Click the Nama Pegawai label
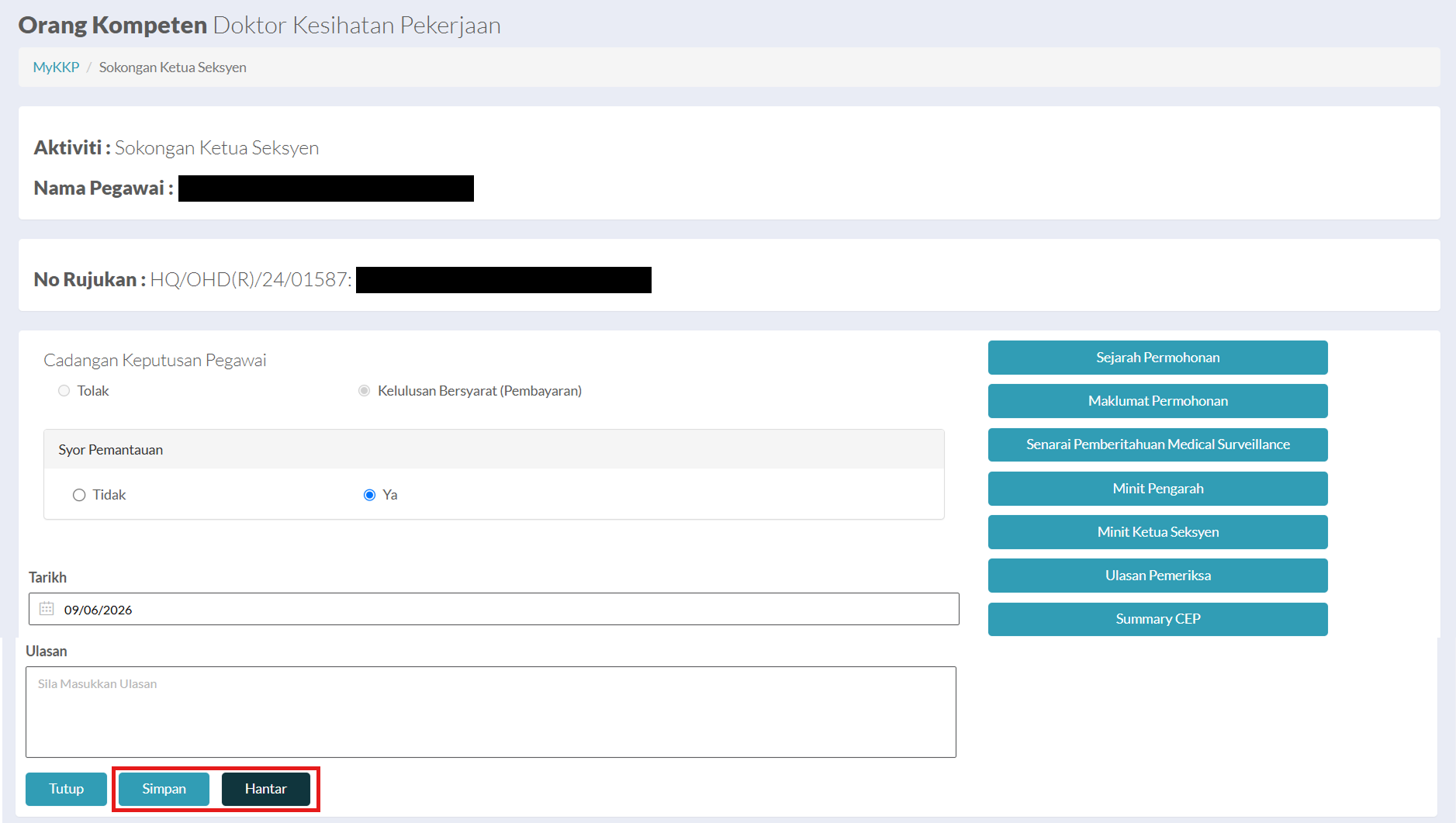Image resolution: width=1456 pixels, height=823 pixels. (103, 188)
